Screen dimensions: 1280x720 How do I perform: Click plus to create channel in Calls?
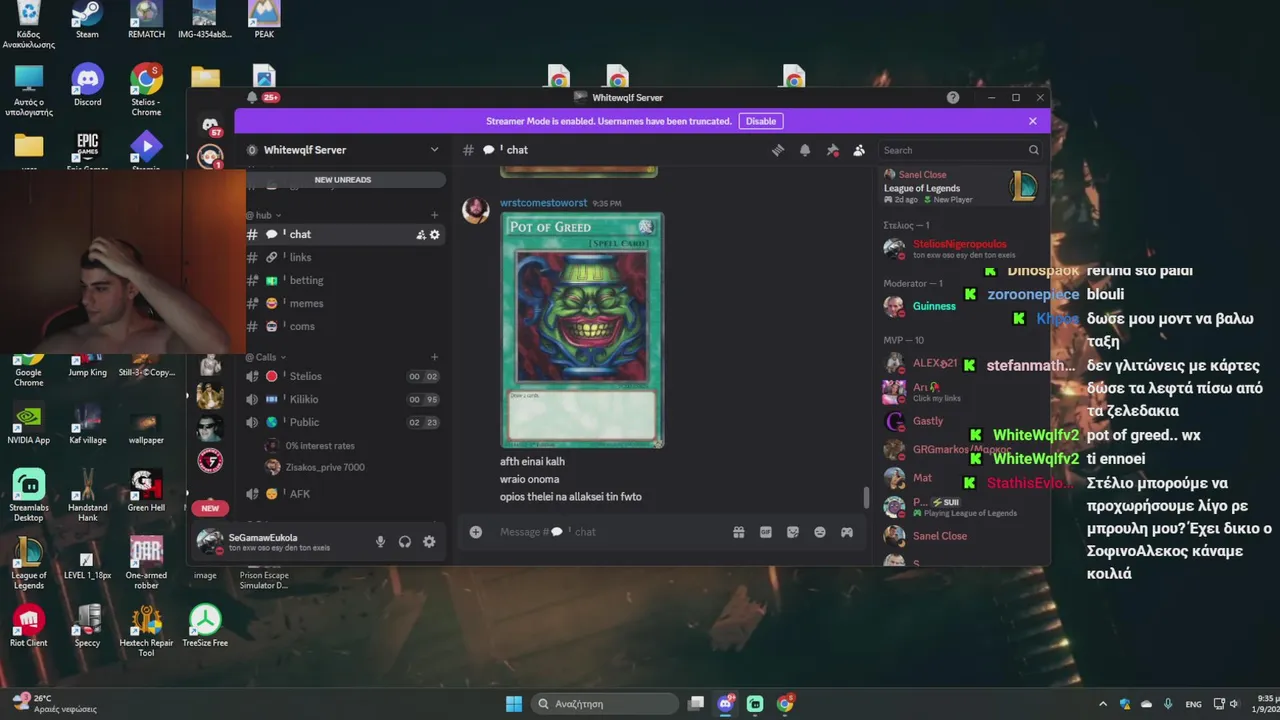coord(434,357)
